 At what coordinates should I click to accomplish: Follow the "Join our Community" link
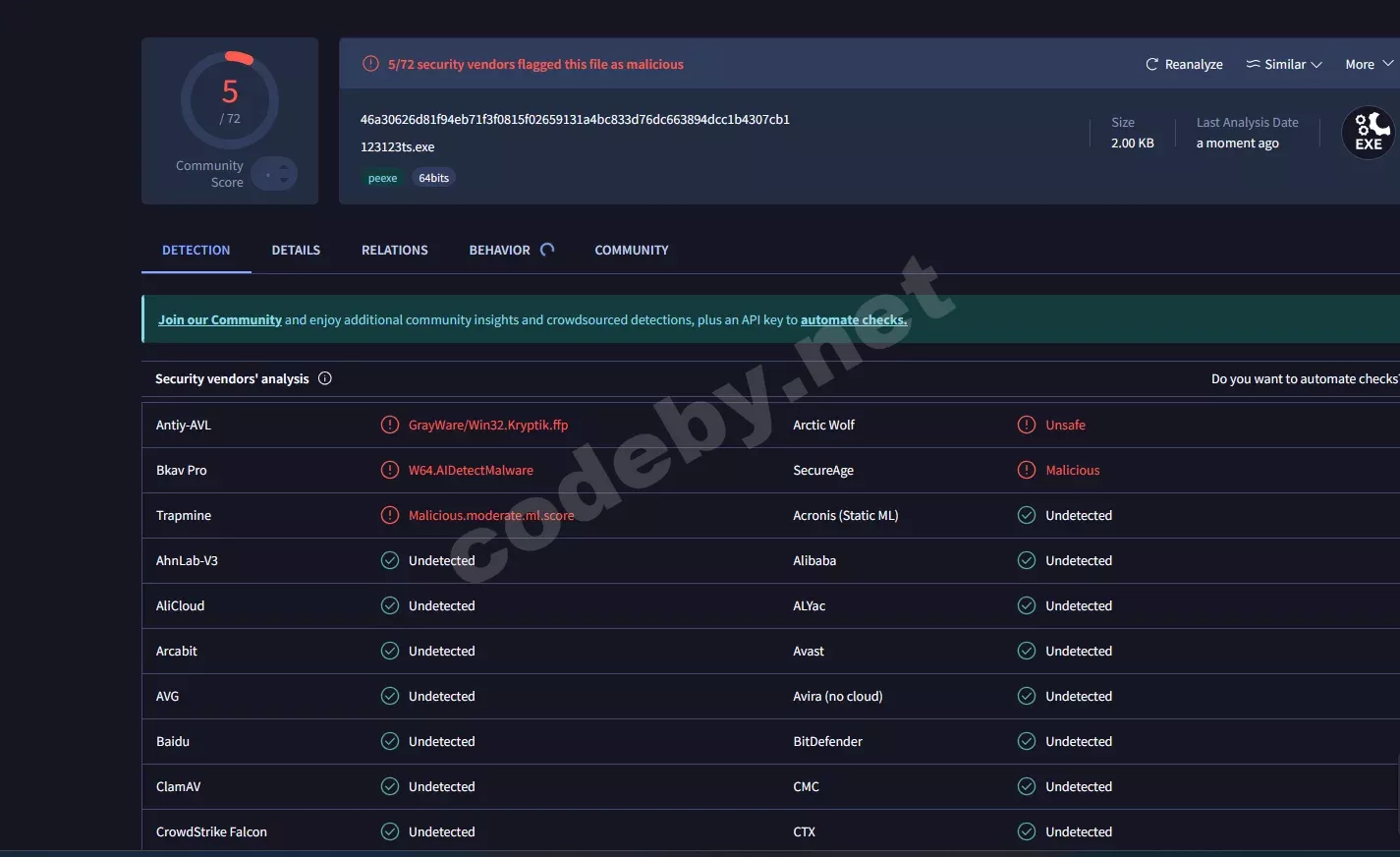pos(220,319)
